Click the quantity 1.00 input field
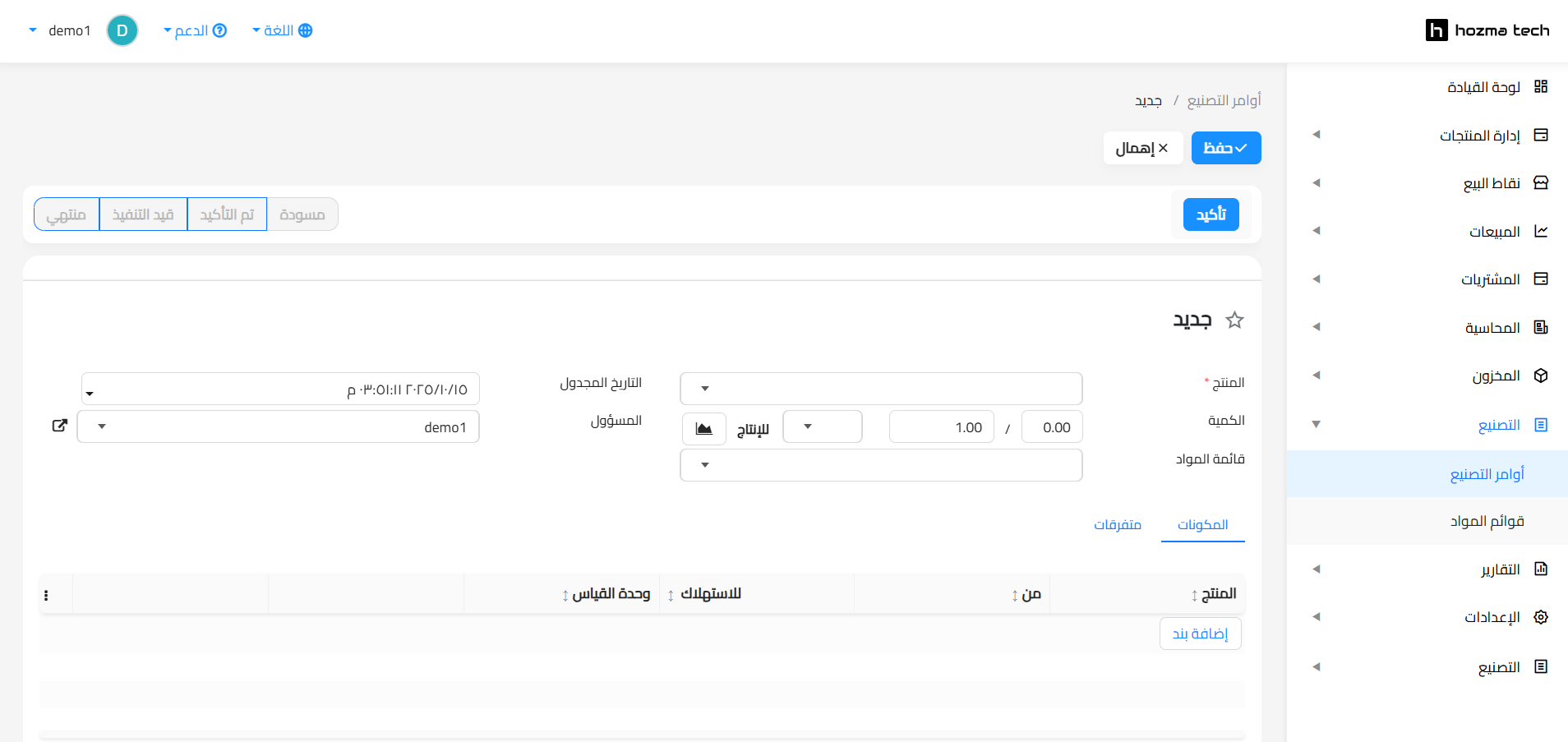This screenshot has height=742, width=1568. coord(941,427)
